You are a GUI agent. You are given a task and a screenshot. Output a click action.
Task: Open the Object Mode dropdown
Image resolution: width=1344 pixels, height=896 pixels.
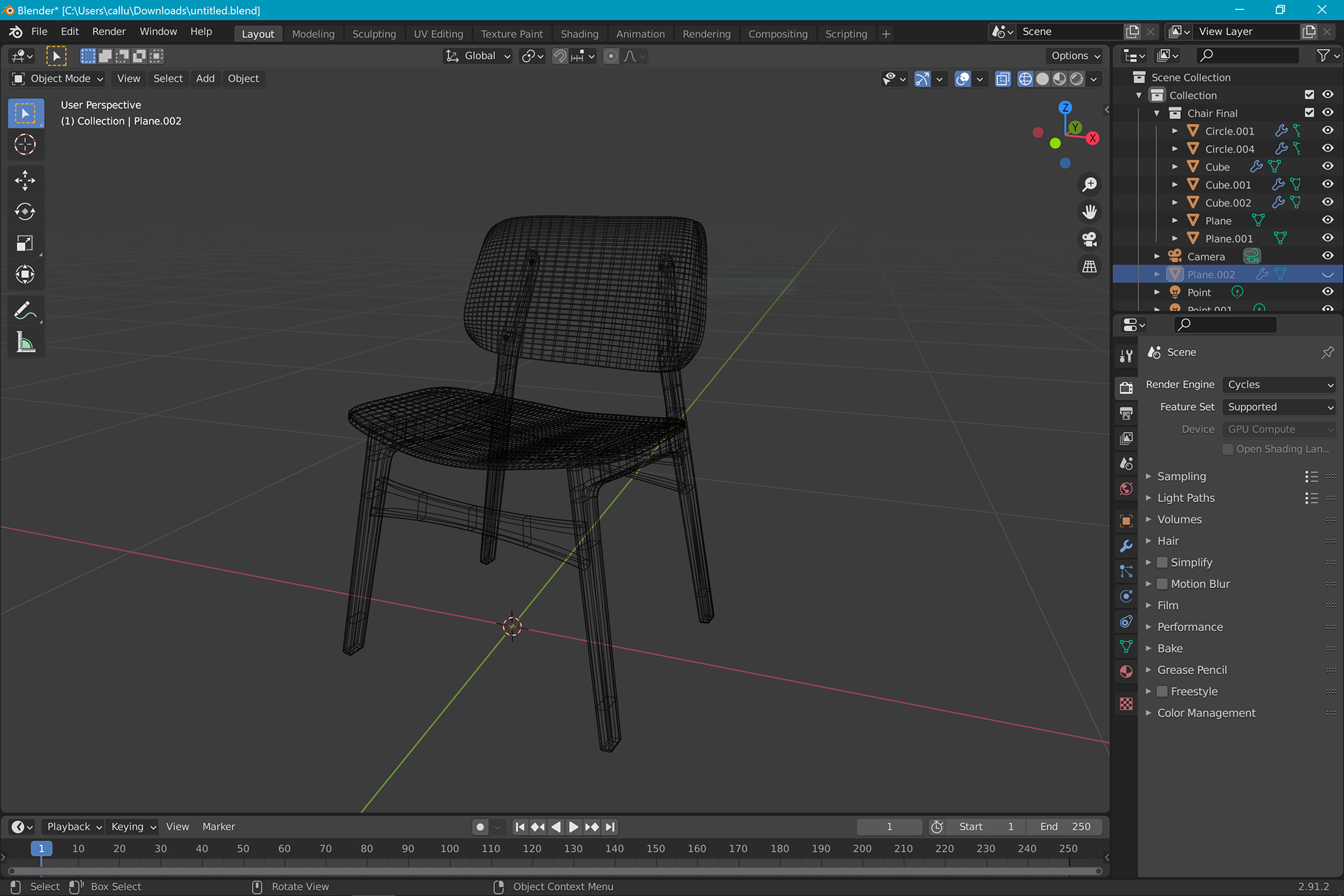pyautogui.click(x=59, y=78)
